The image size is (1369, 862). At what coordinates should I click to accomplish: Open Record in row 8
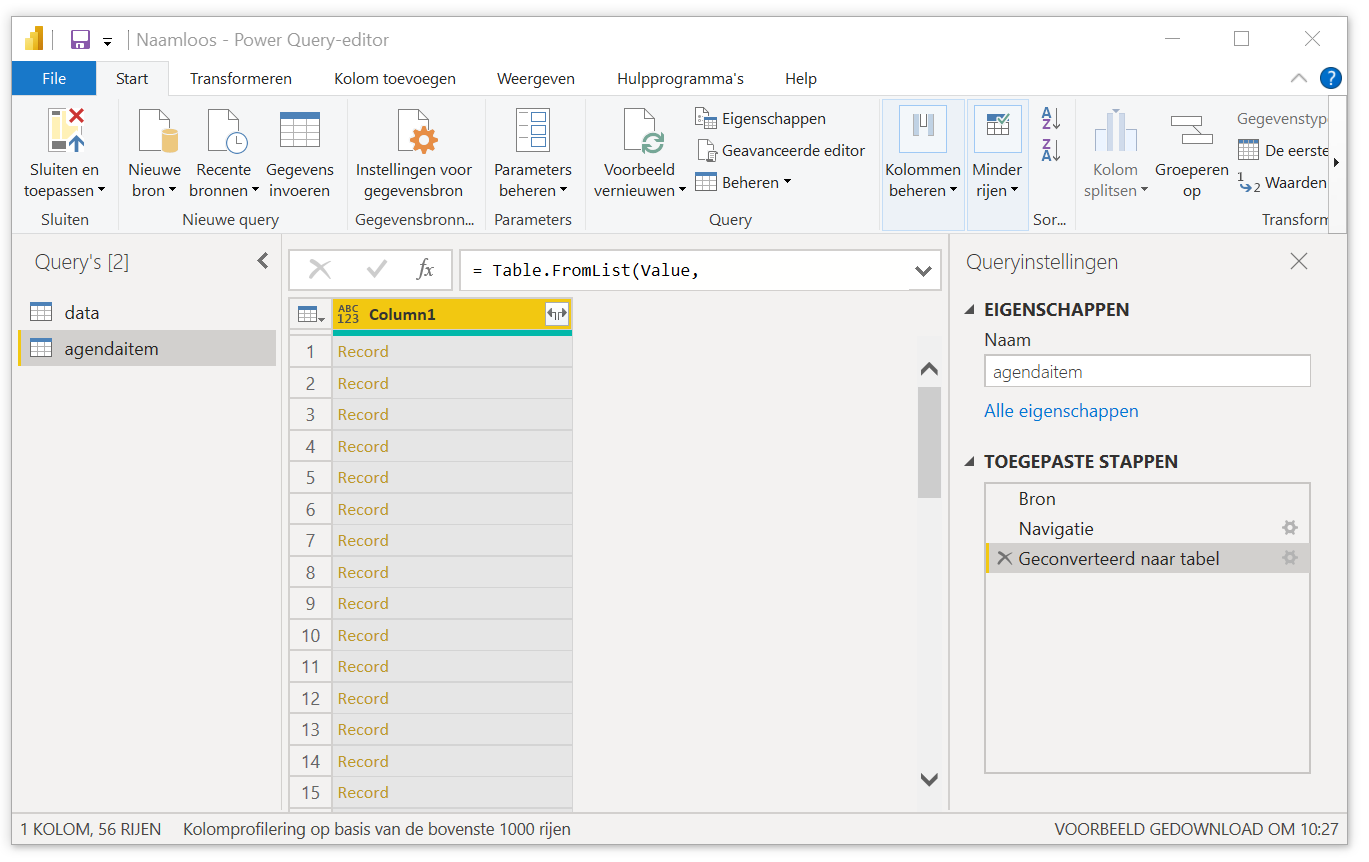(x=363, y=572)
